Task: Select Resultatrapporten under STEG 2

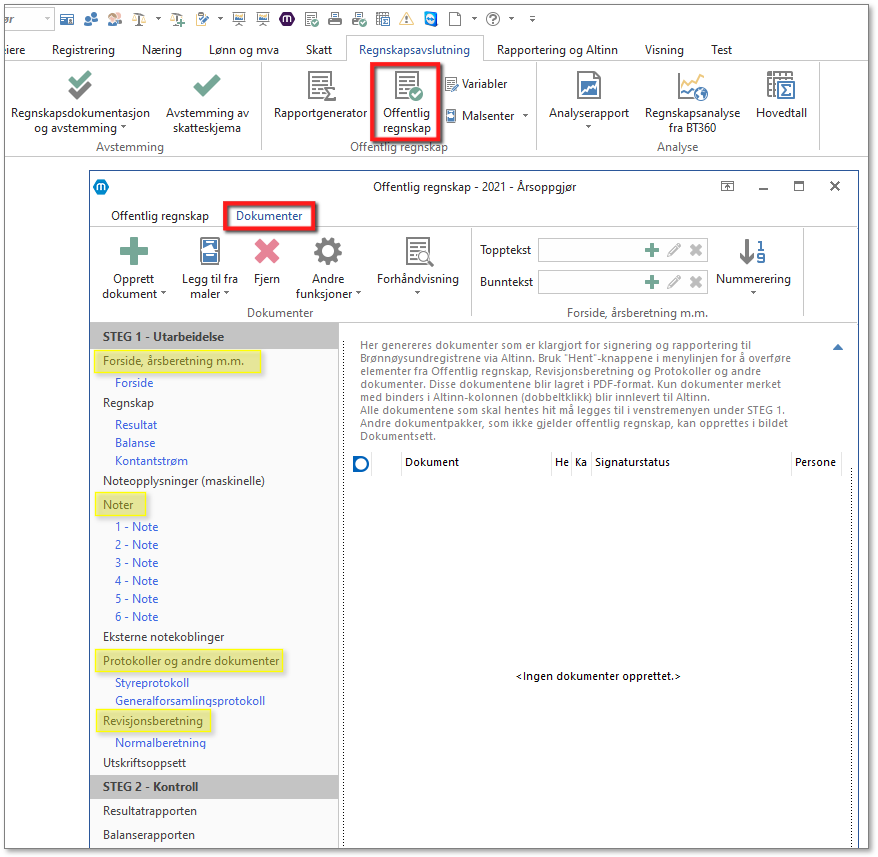Action: (150, 811)
